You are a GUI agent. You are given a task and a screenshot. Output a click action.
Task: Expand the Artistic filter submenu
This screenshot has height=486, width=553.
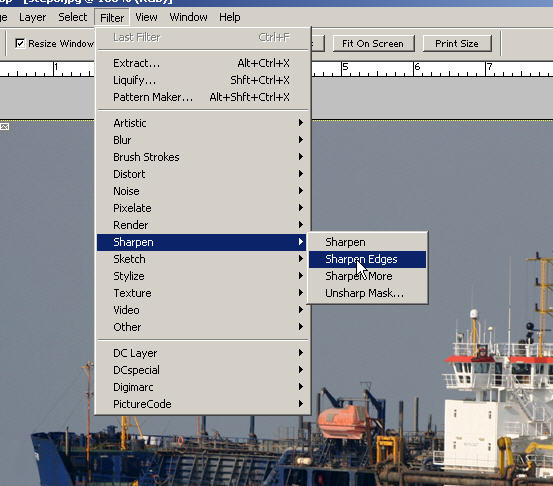tap(201, 123)
